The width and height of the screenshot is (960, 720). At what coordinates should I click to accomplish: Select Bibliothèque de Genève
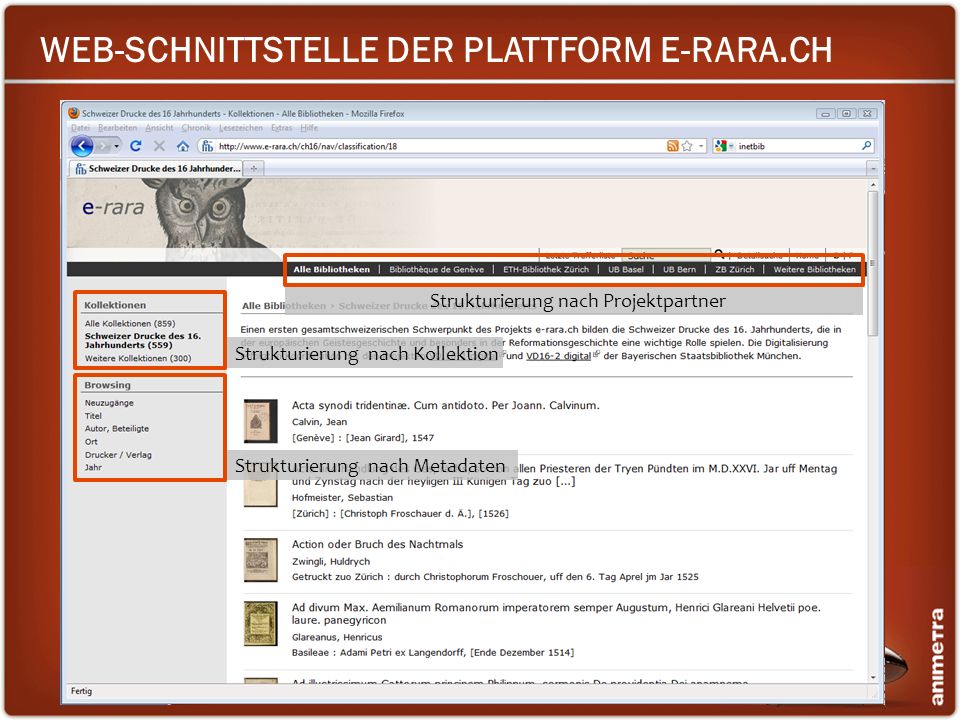[437, 269]
